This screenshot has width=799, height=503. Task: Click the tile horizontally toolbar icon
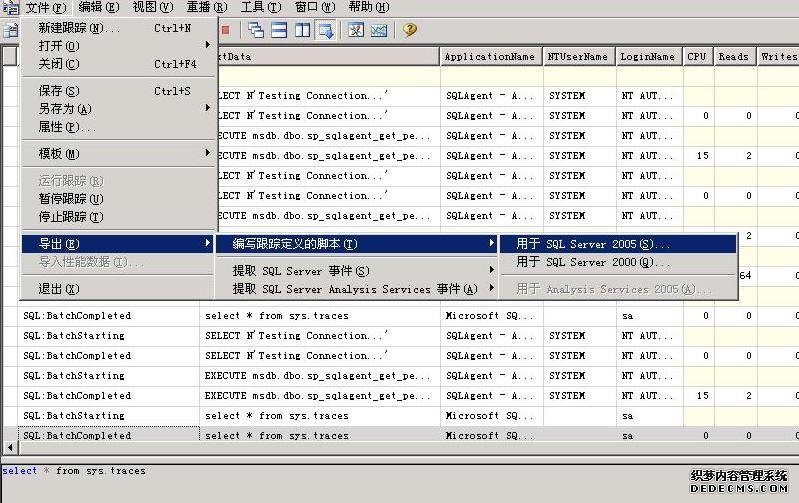tap(279, 30)
